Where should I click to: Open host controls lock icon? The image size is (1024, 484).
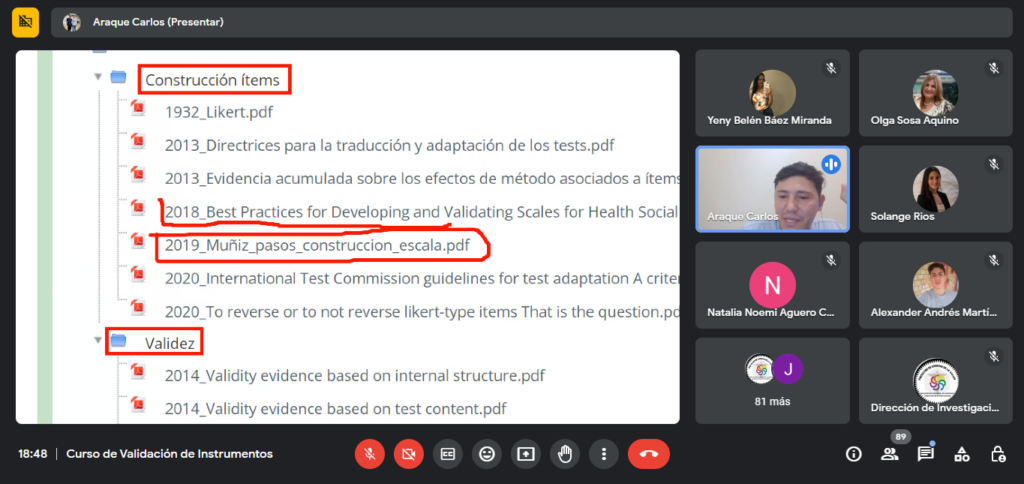(997, 454)
